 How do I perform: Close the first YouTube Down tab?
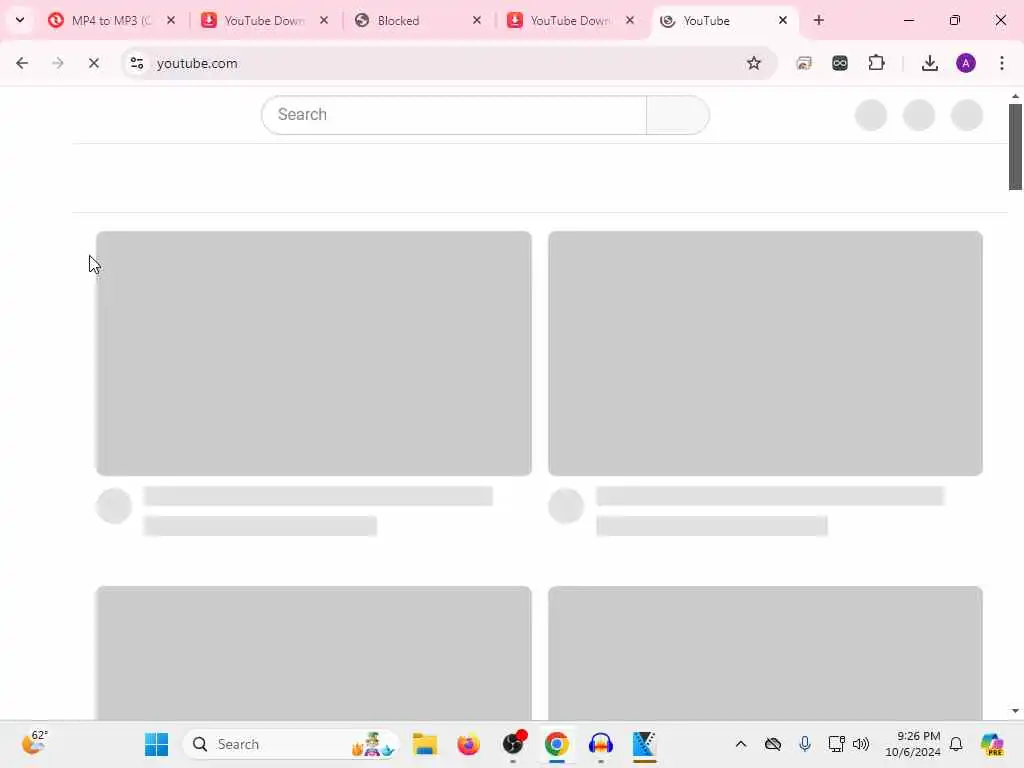(324, 20)
